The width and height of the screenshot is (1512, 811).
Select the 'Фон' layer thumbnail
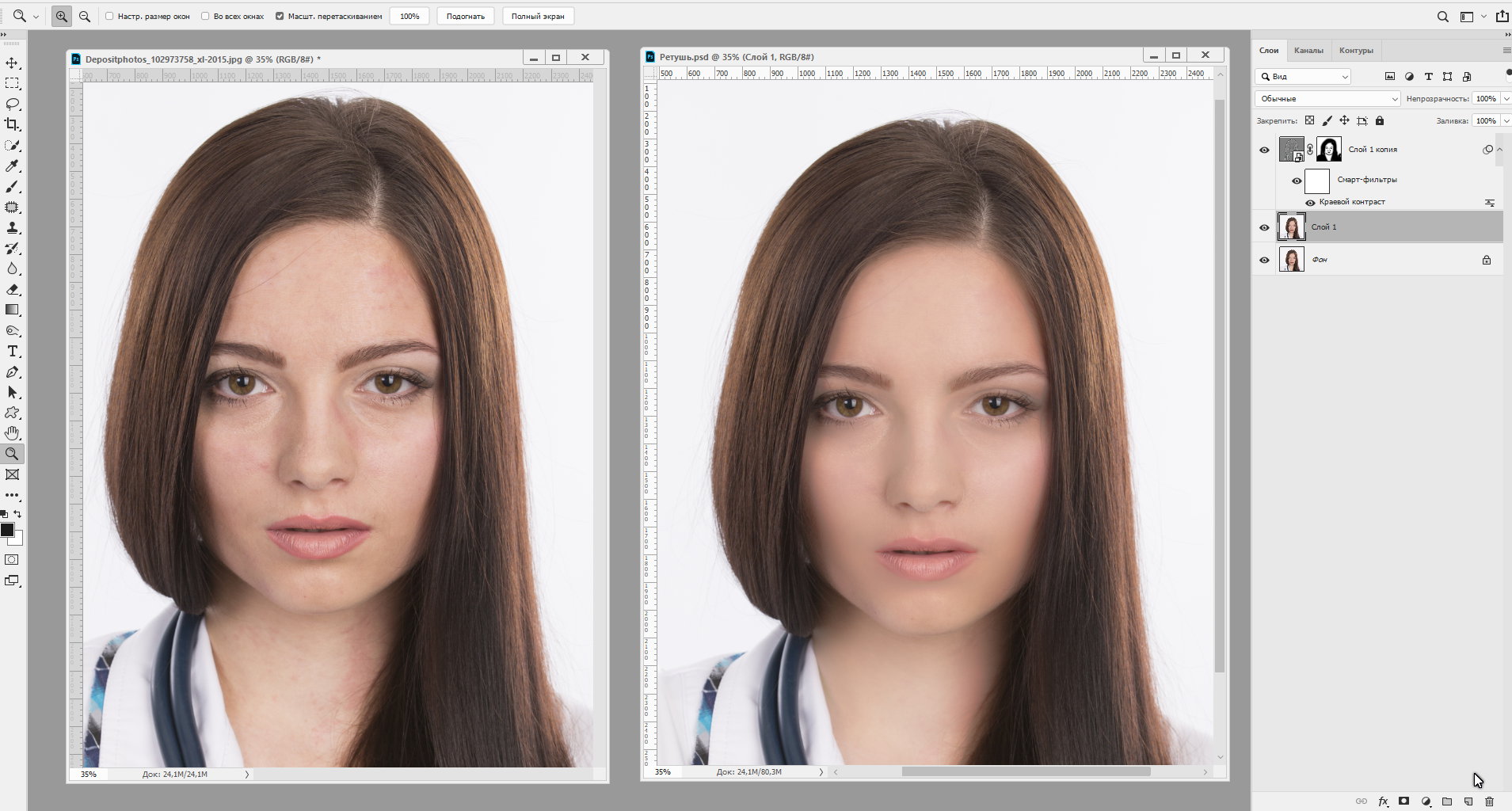coord(1292,260)
